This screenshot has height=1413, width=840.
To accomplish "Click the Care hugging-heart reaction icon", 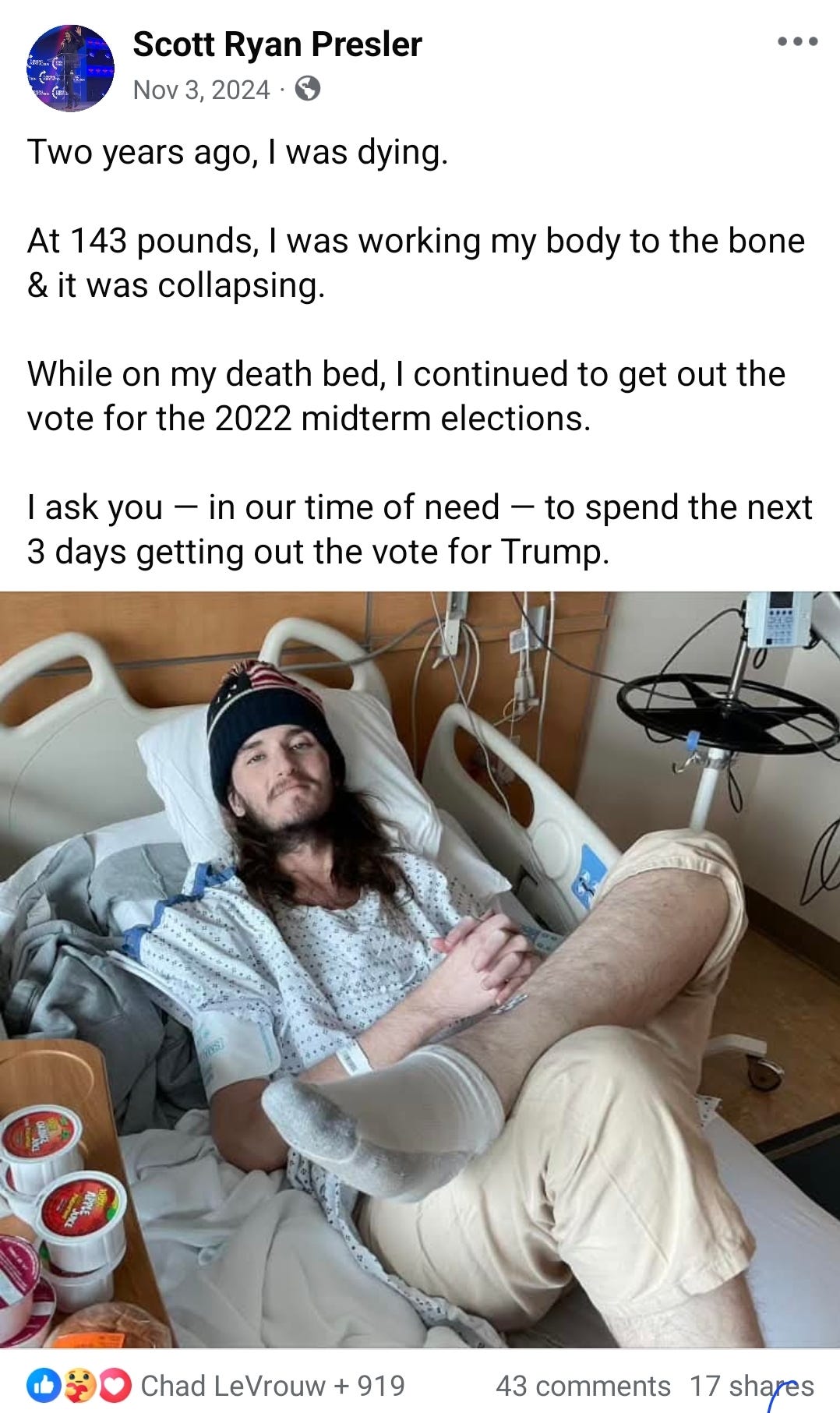I will 79,1385.
